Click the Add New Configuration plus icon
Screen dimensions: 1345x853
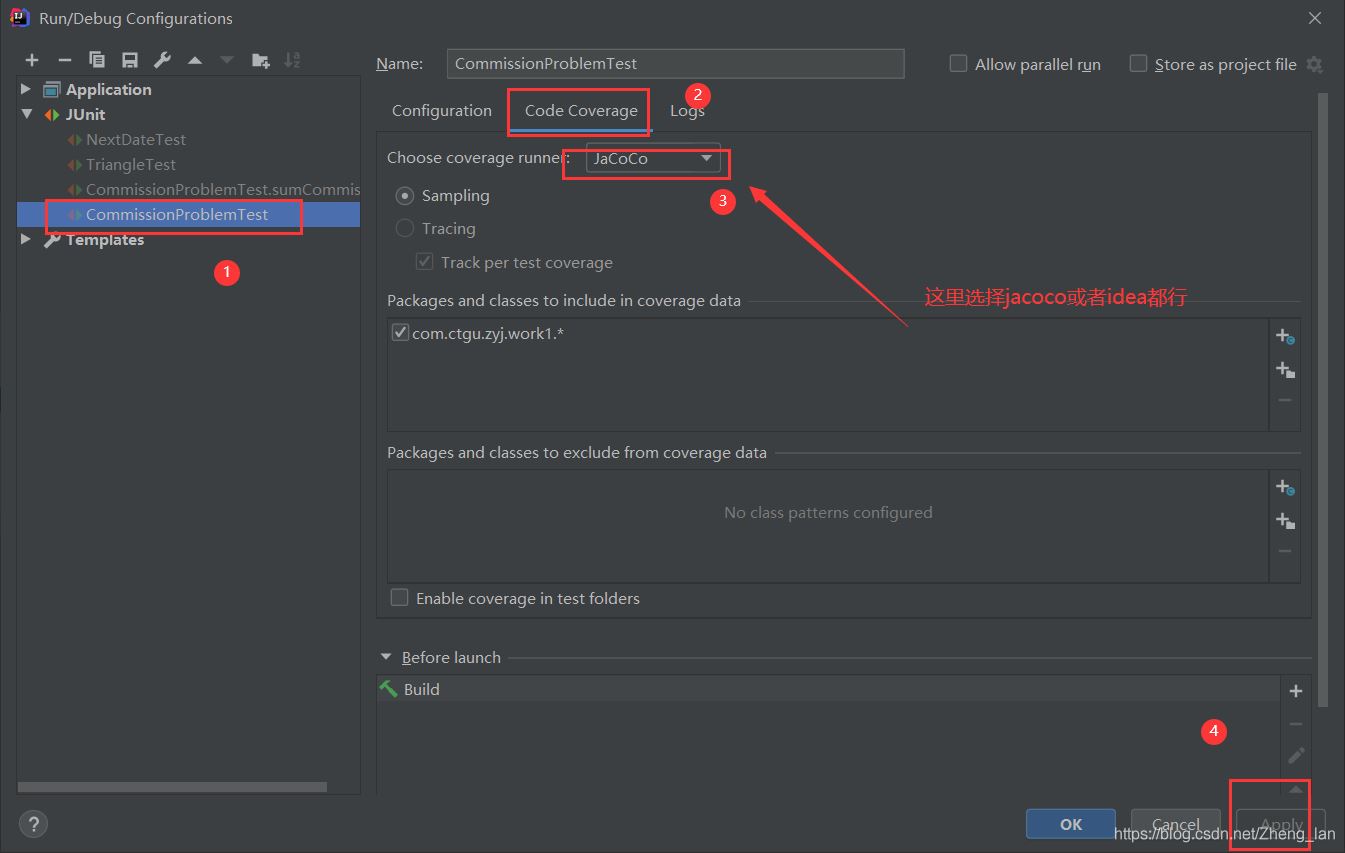pyautogui.click(x=32, y=61)
